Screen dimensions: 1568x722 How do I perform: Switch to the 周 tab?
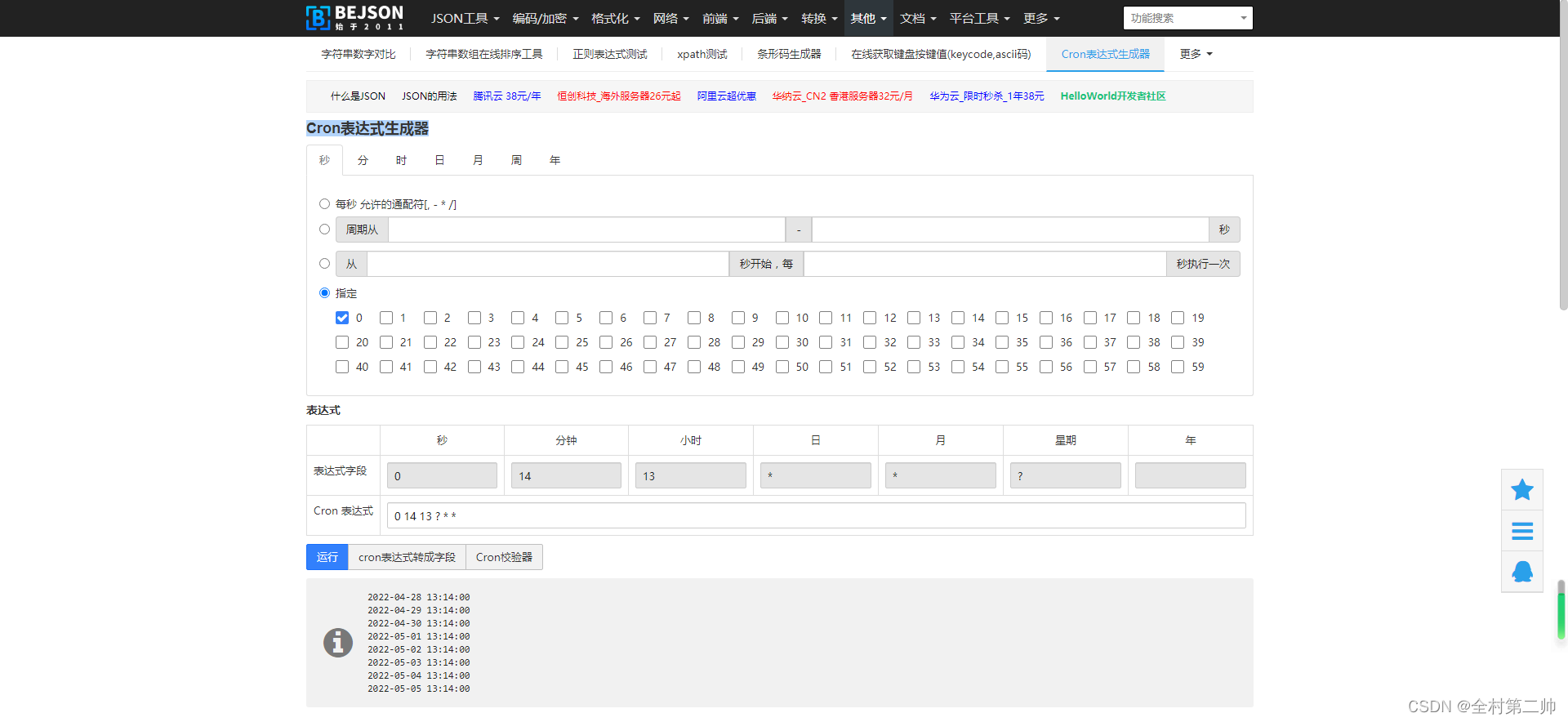coord(516,160)
